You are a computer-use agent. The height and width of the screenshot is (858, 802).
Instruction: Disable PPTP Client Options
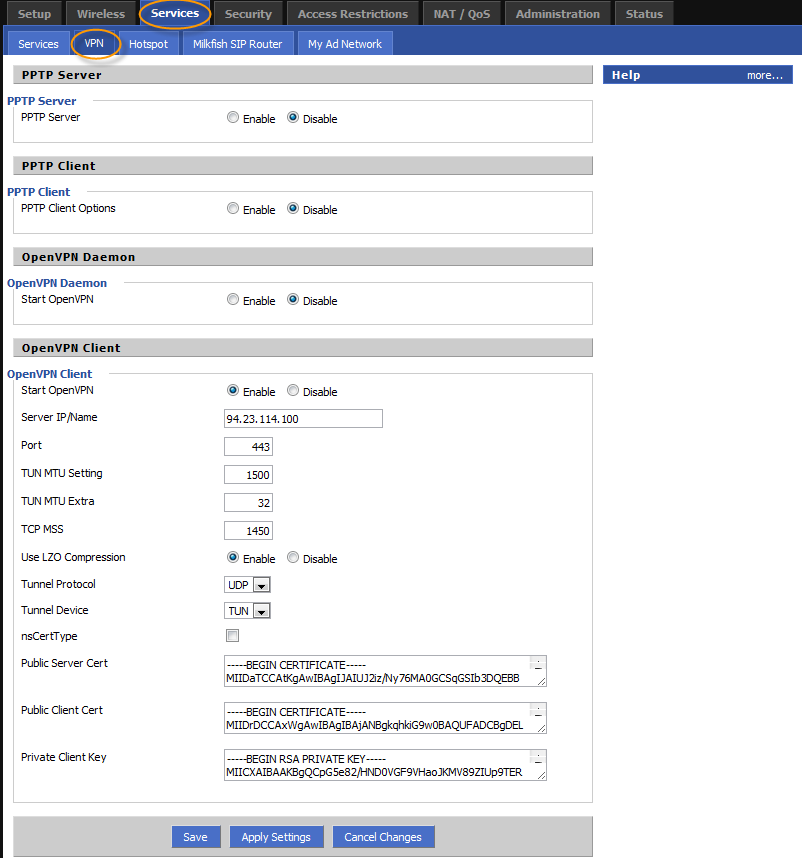pyautogui.click(x=293, y=208)
